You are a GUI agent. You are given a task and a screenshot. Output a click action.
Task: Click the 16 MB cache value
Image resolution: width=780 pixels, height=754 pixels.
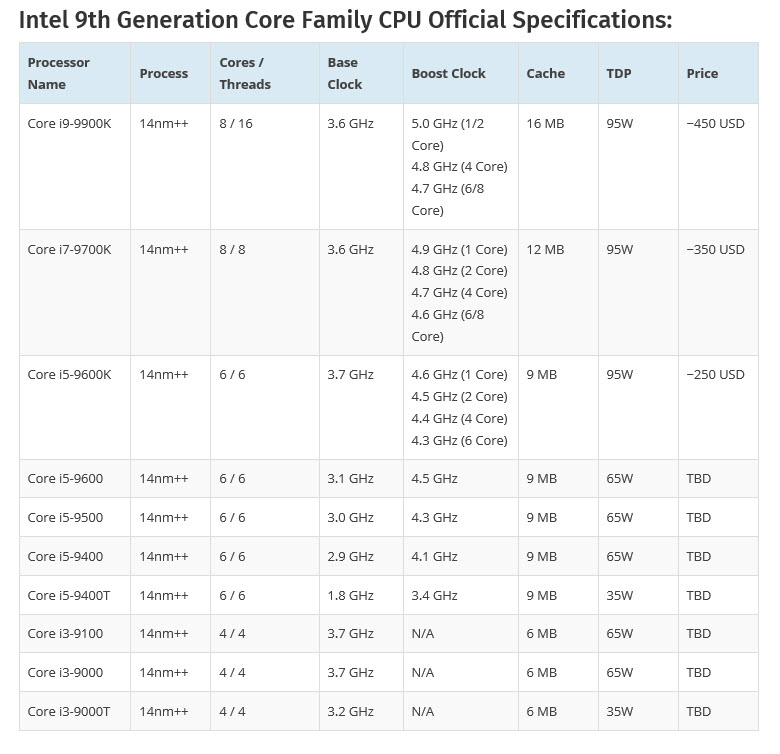(545, 123)
